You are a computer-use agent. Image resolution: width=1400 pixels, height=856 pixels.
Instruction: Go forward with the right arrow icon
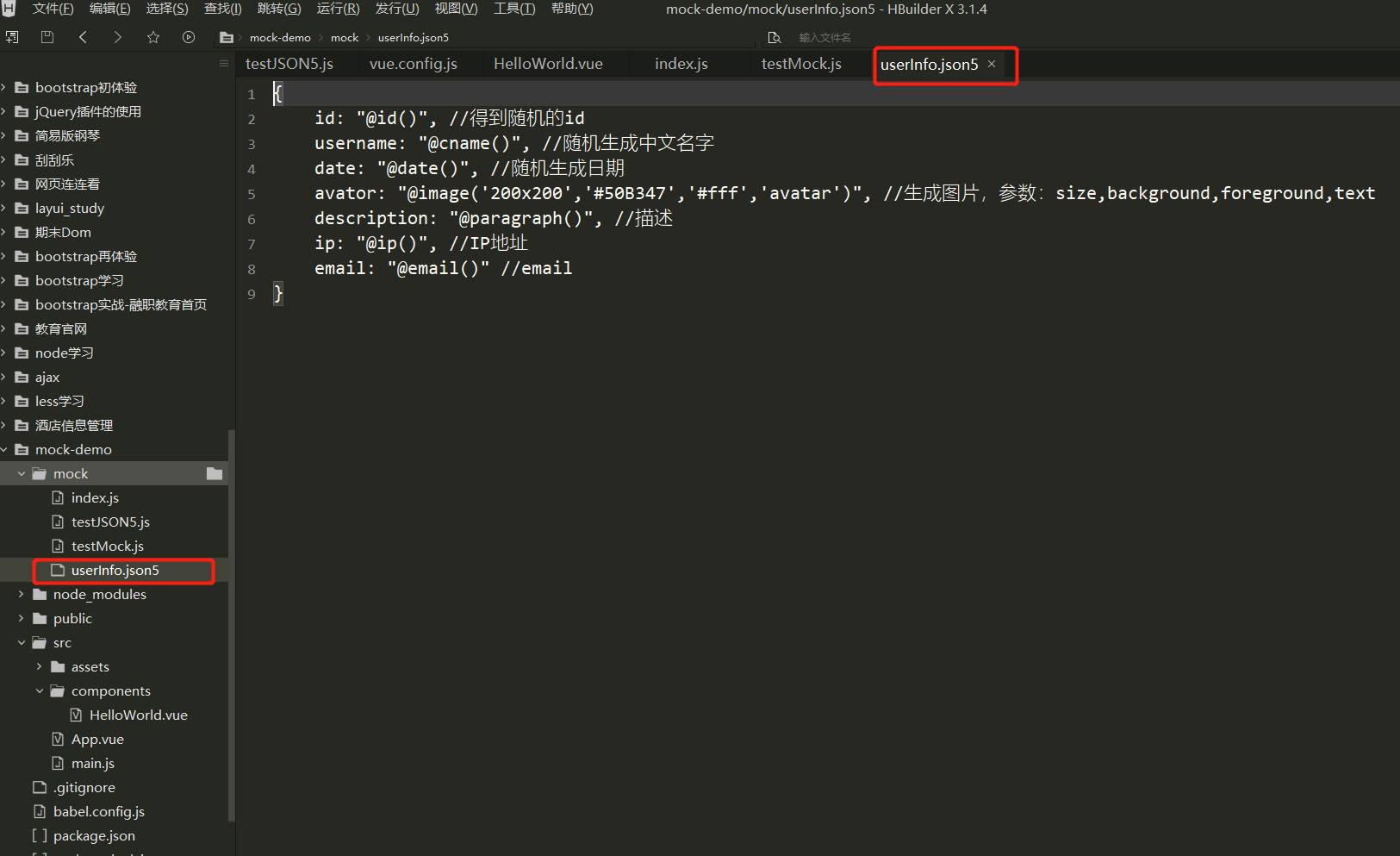point(117,37)
